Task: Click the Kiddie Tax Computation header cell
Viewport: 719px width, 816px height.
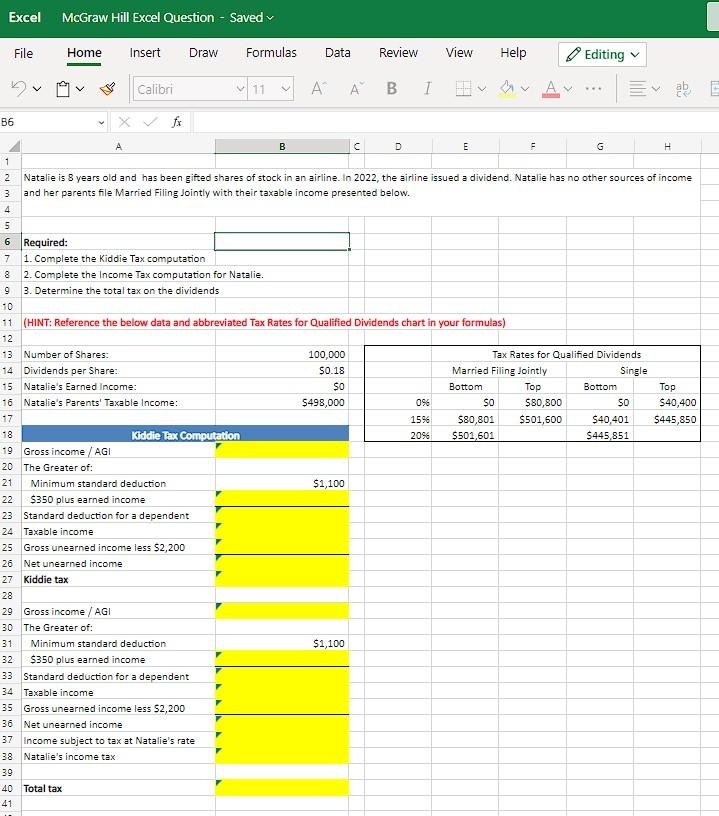Action: pyautogui.click(x=185, y=435)
